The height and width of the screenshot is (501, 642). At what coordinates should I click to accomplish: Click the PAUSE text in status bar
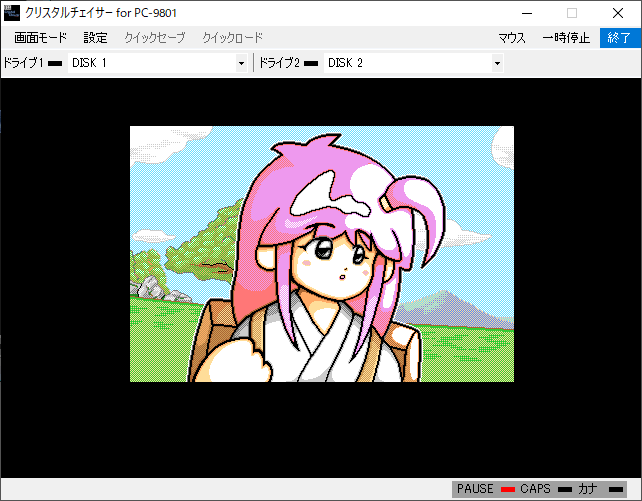(475, 489)
